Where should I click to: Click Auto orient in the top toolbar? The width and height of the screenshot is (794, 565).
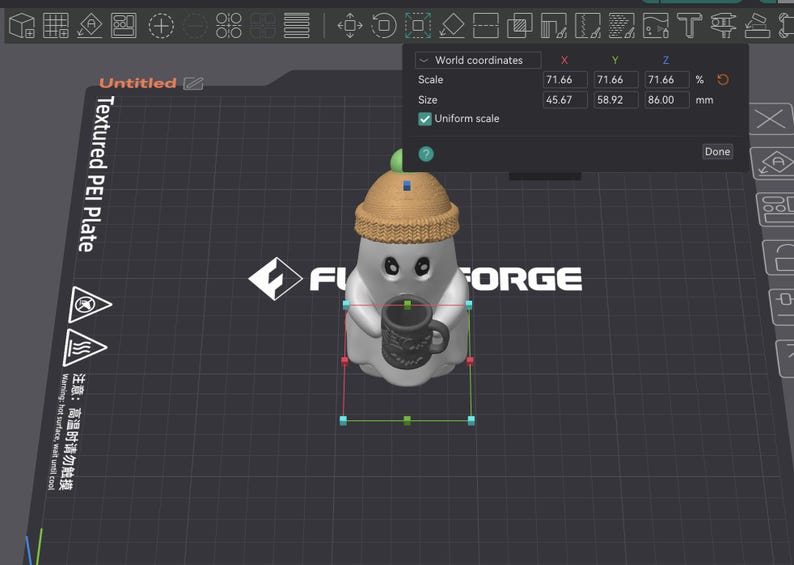tap(90, 25)
